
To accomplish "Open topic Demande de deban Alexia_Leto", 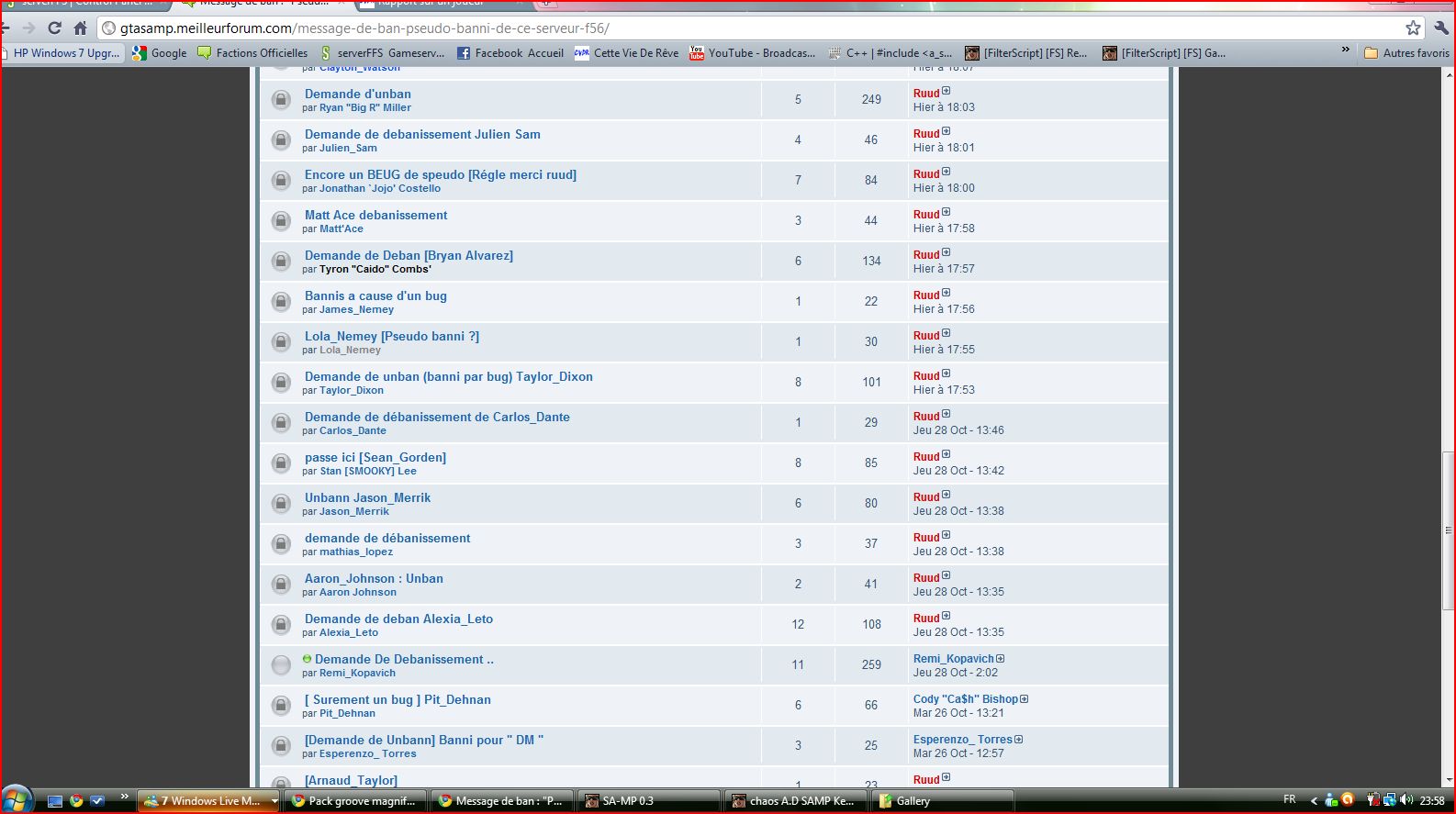I will click(x=398, y=619).
